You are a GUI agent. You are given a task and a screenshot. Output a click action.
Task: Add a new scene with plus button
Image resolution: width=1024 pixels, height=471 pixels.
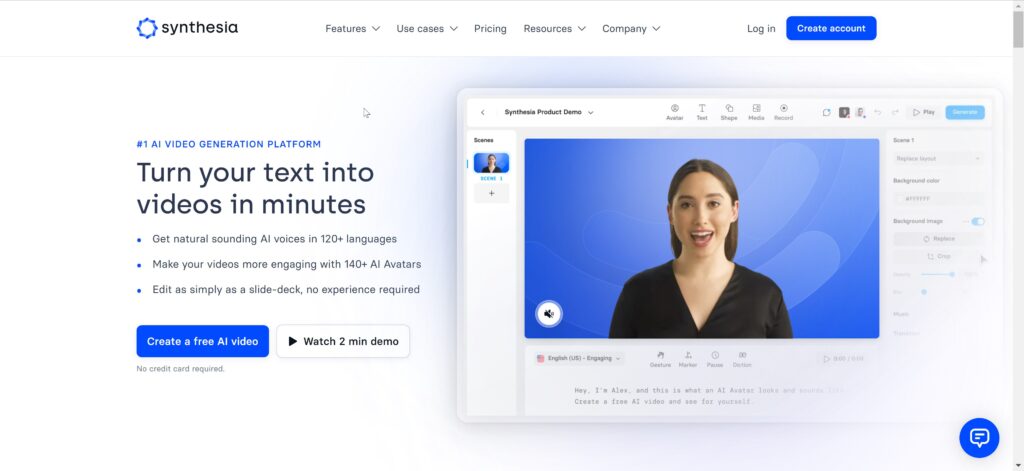[x=492, y=193]
